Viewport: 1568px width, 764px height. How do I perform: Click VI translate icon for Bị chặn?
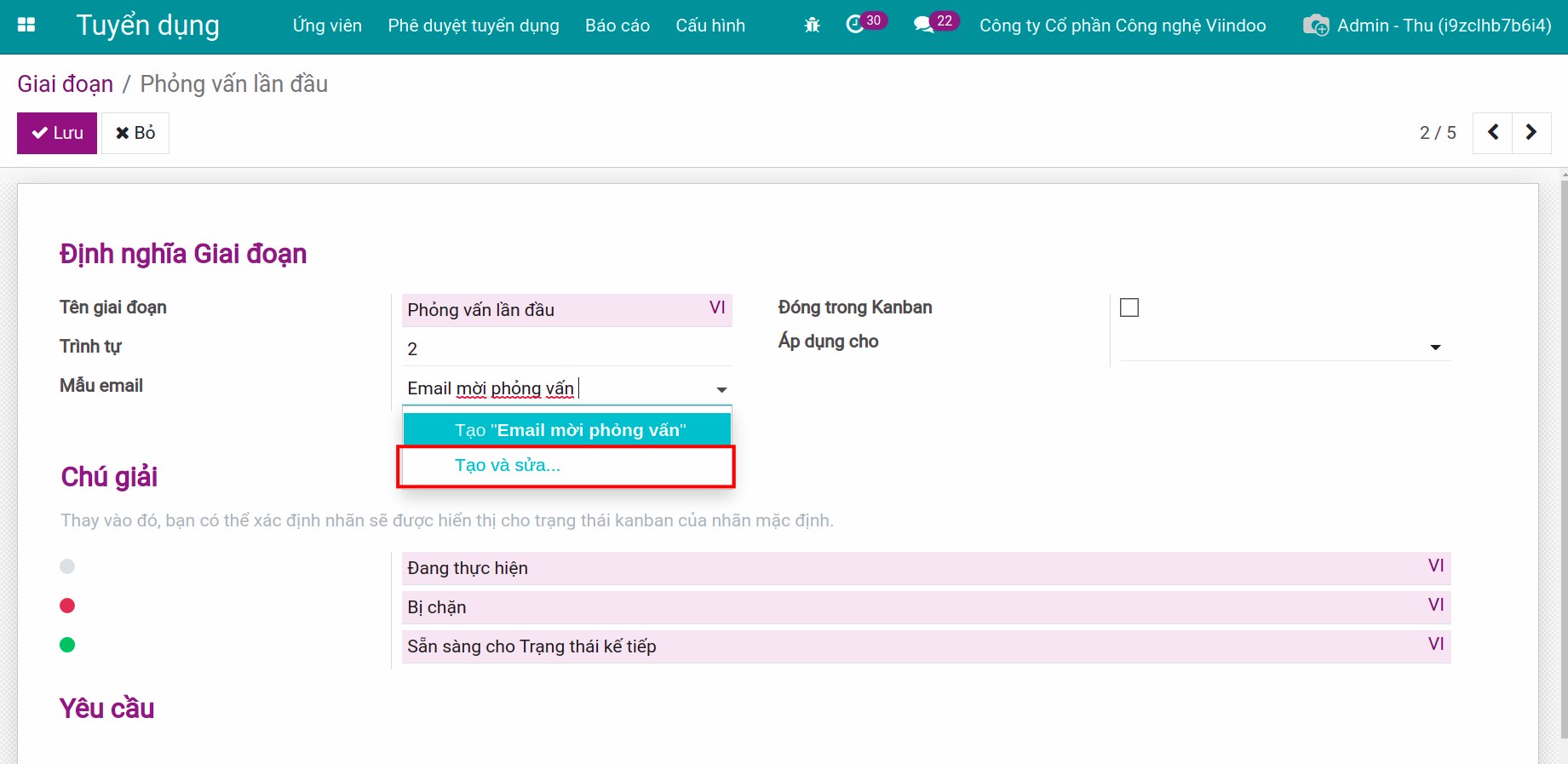[1435, 605]
